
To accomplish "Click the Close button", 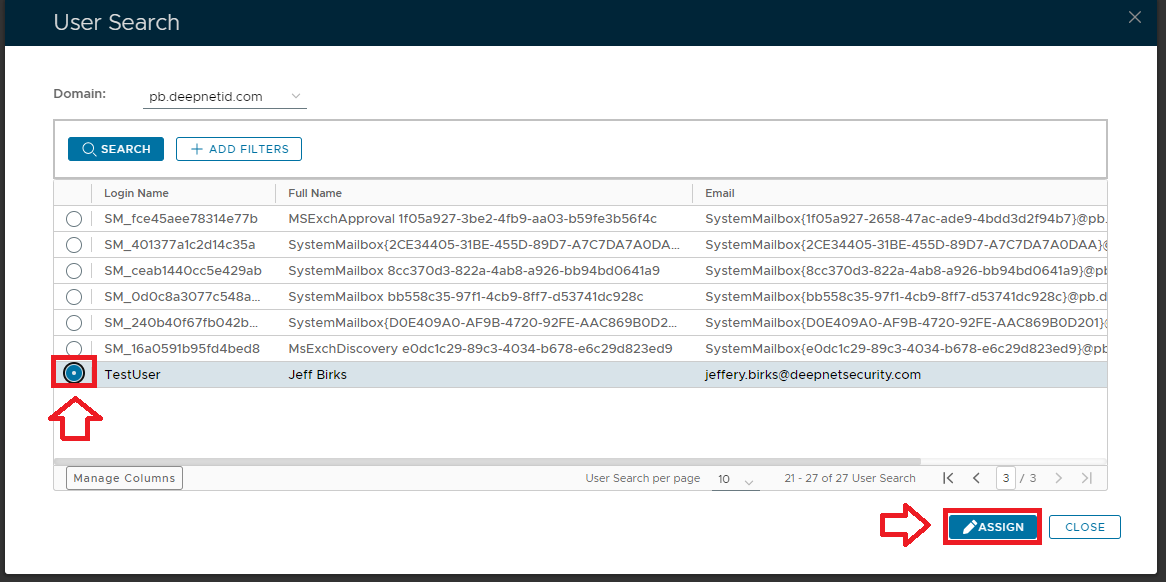I will (1085, 527).
